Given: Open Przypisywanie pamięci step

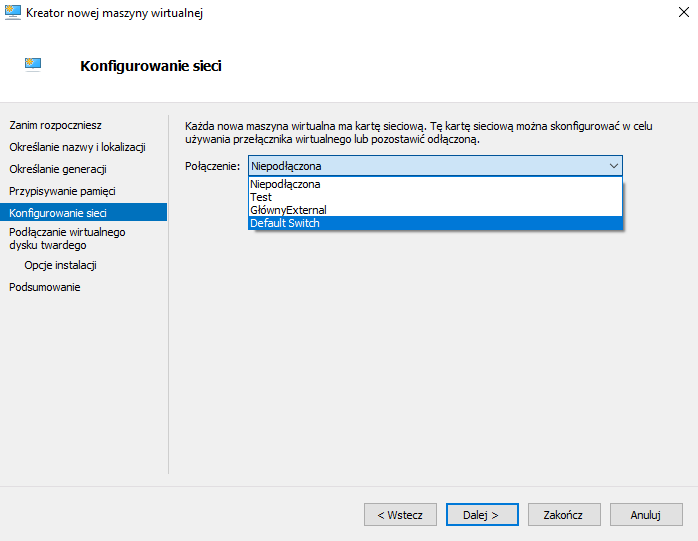Looking at the screenshot, I should point(62,191).
